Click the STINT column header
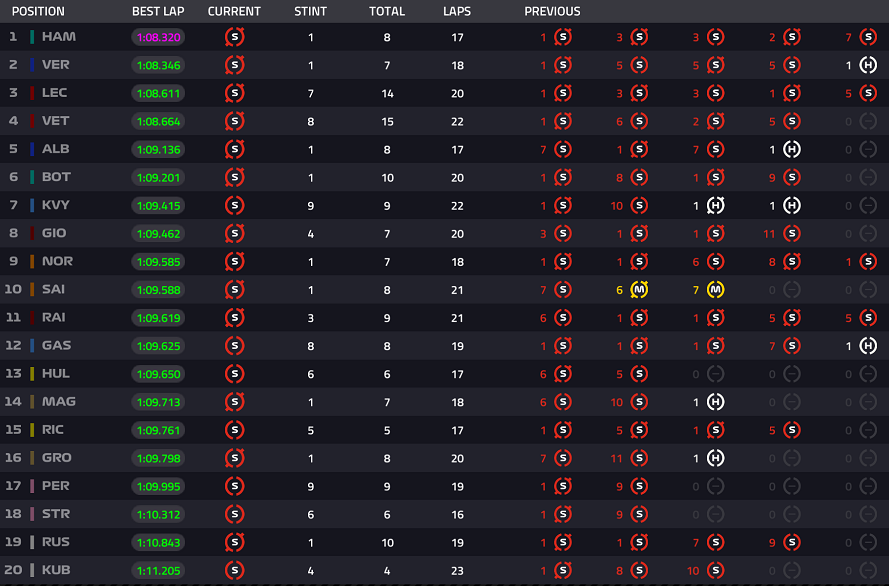The width and height of the screenshot is (889, 586). pos(311,12)
